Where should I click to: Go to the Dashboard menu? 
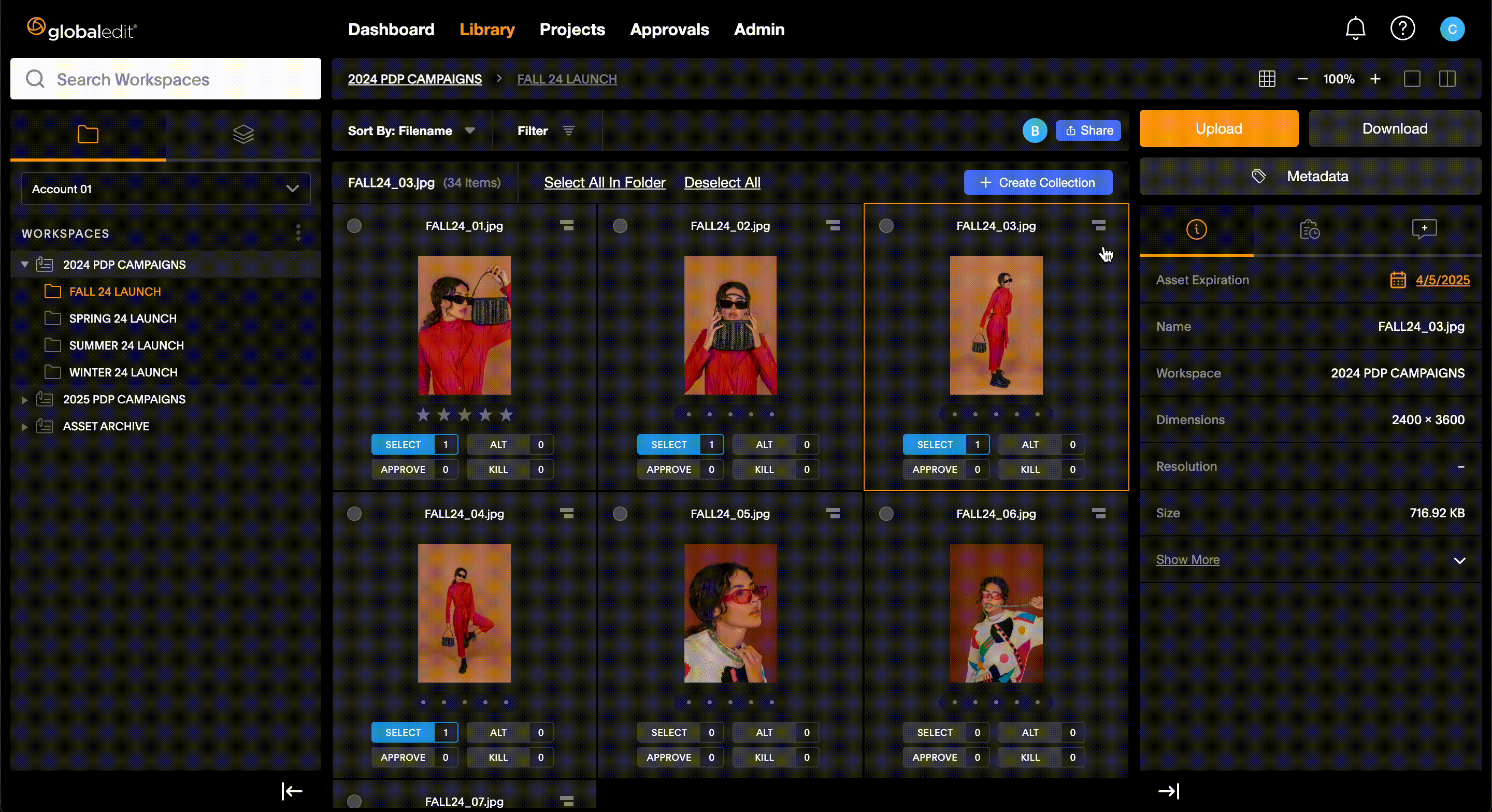(391, 30)
